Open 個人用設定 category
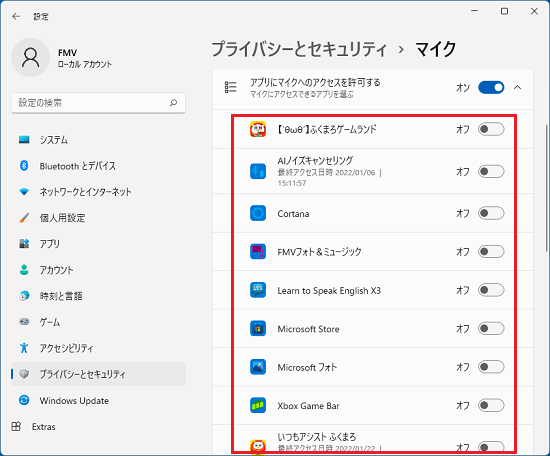 pos(98,217)
